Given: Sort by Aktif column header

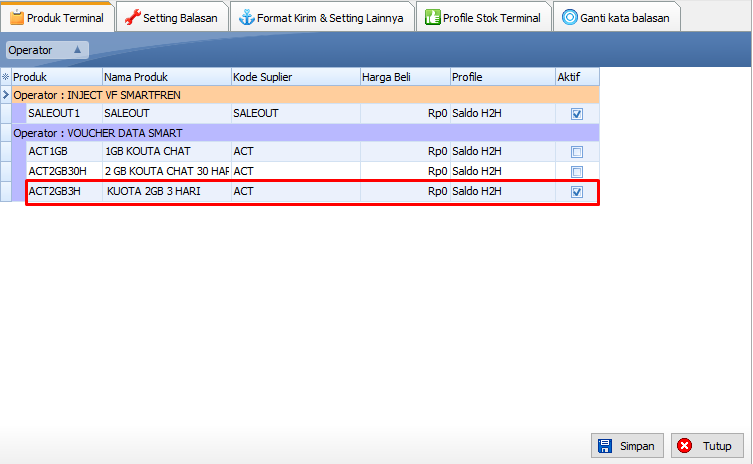Looking at the screenshot, I should [577, 77].
